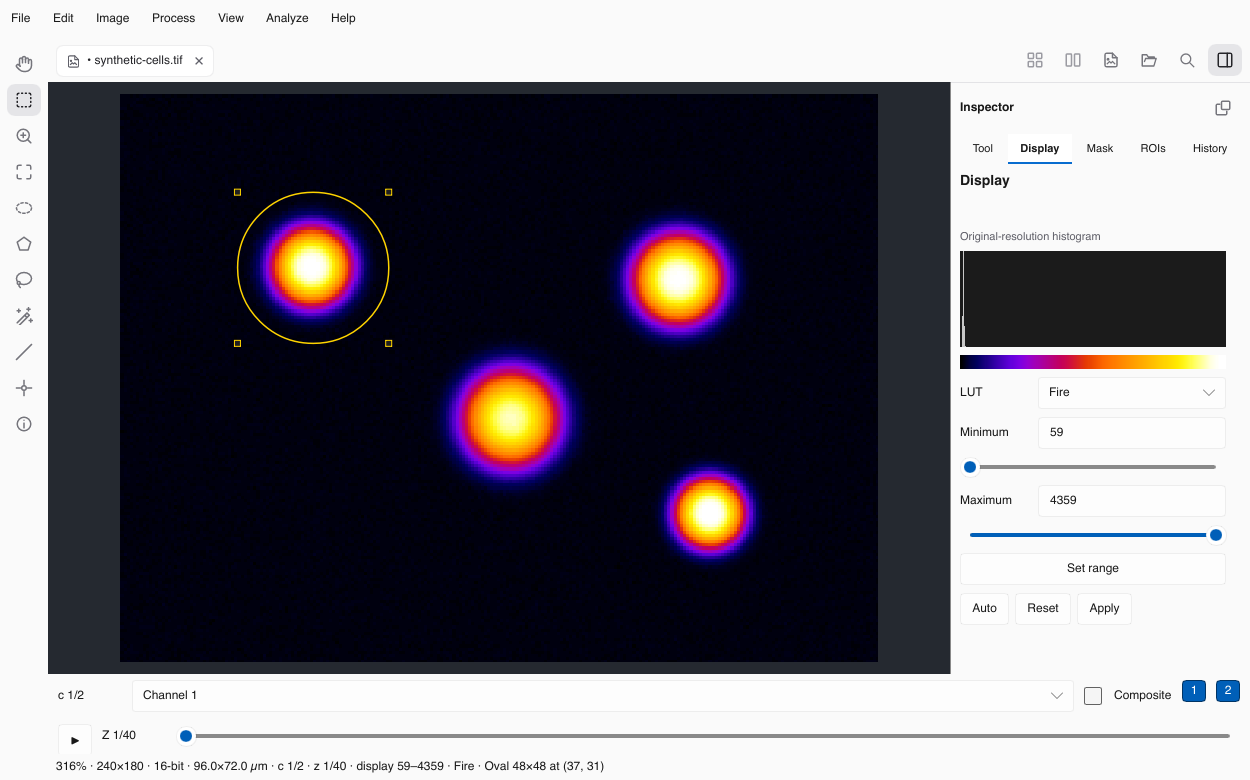Pop out the Inspector panel
Screen dimensions: 1250x780
click(x=1223, y=108)
